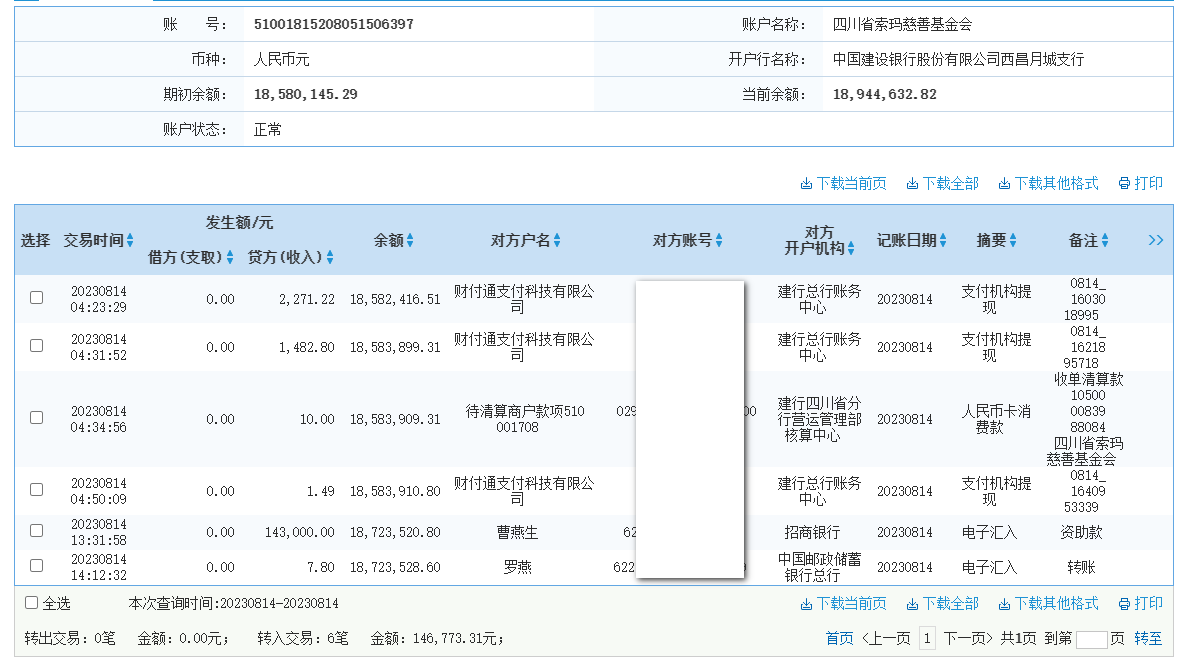The image size is (1178, 659).
Task: Sort by 摘要 column arrows
Action: point(1013,240)
